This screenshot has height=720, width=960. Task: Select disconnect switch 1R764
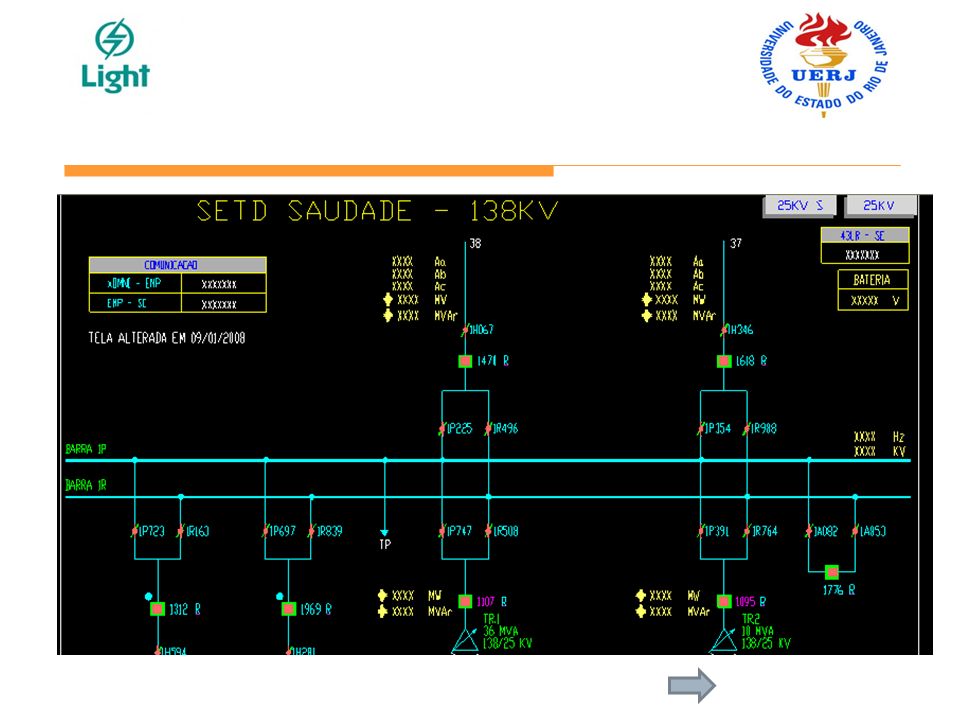pyautogui.click(x=746, y=531)
